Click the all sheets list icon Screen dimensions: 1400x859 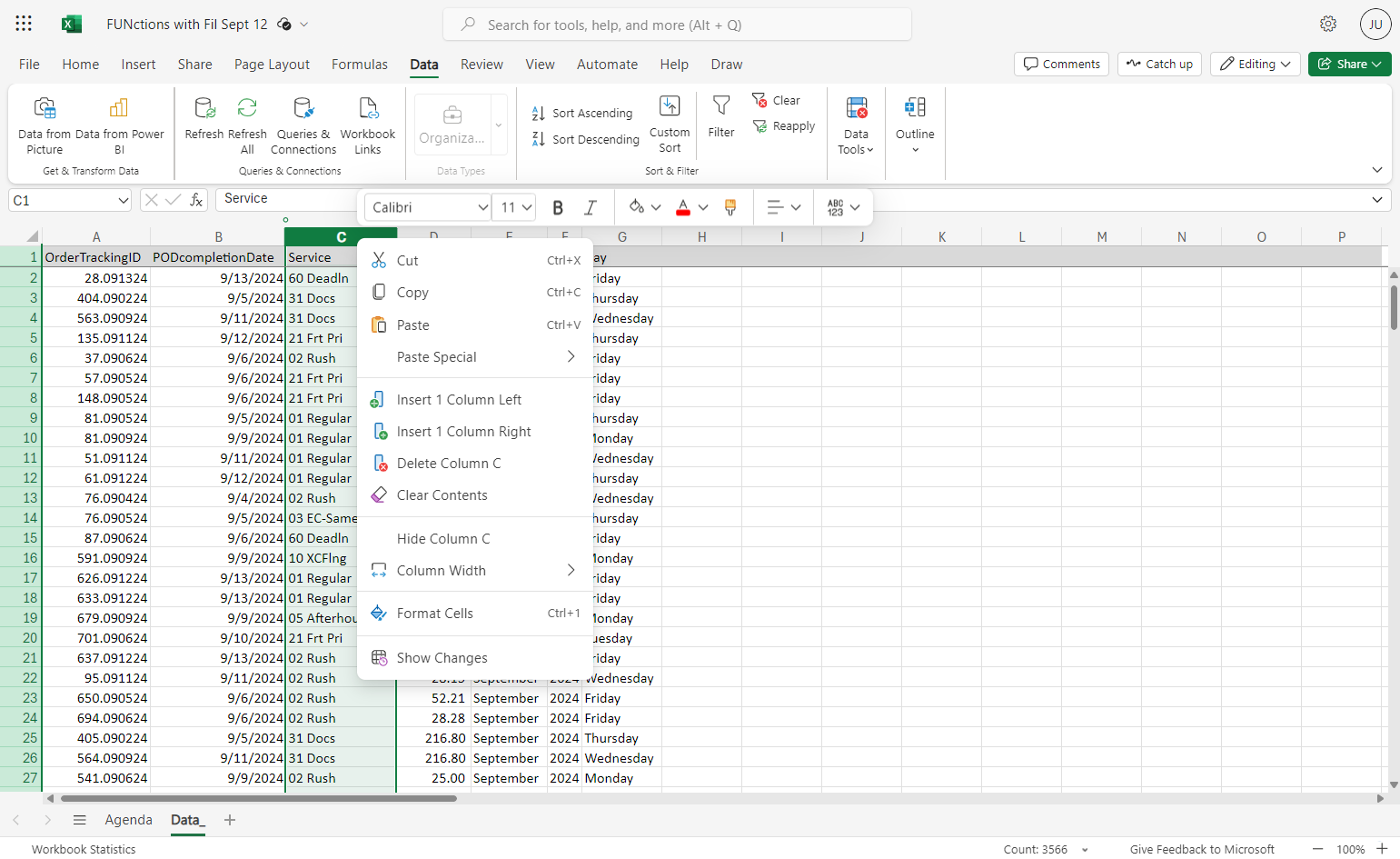(80, 820)
